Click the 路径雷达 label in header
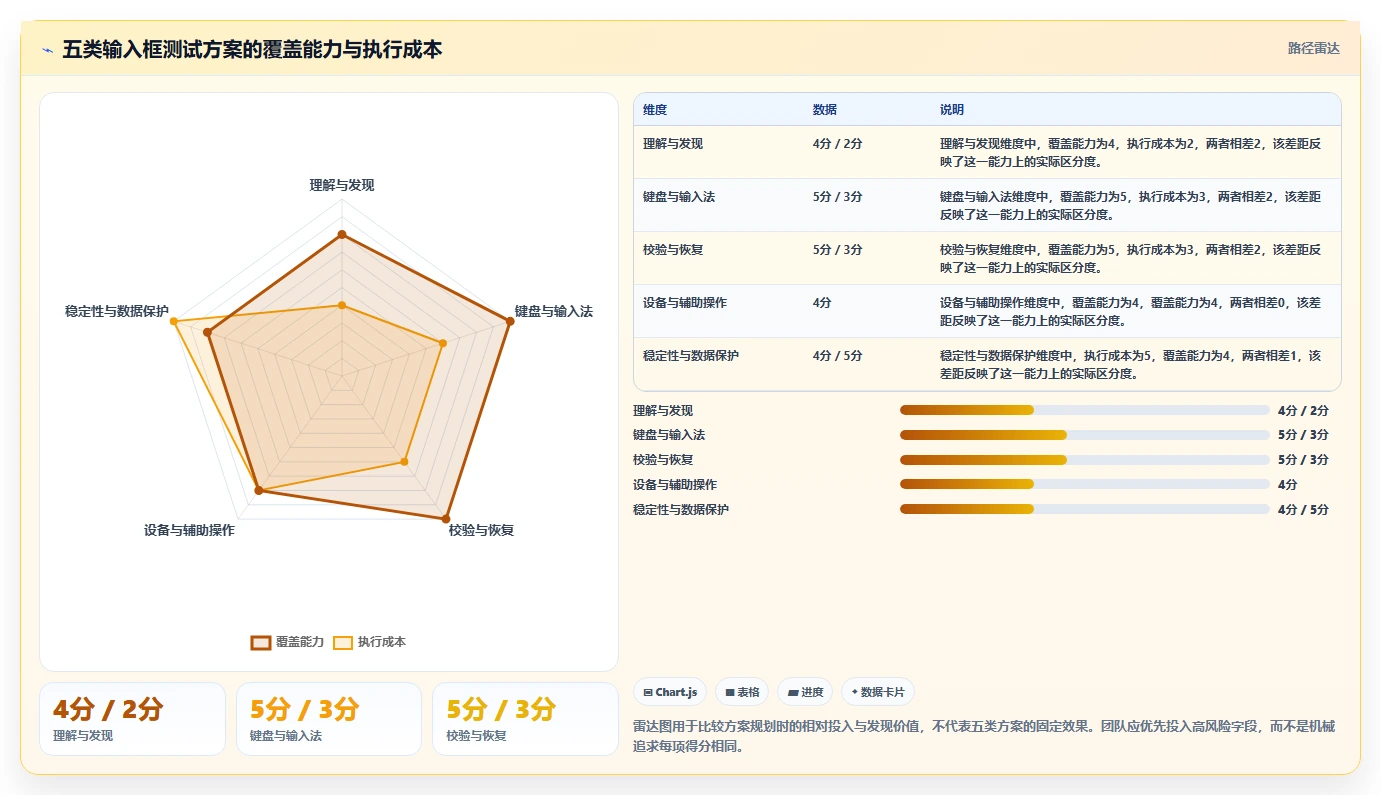Screen dimensions: 1381x795 pyautogui.click(x=1313, y=48)
